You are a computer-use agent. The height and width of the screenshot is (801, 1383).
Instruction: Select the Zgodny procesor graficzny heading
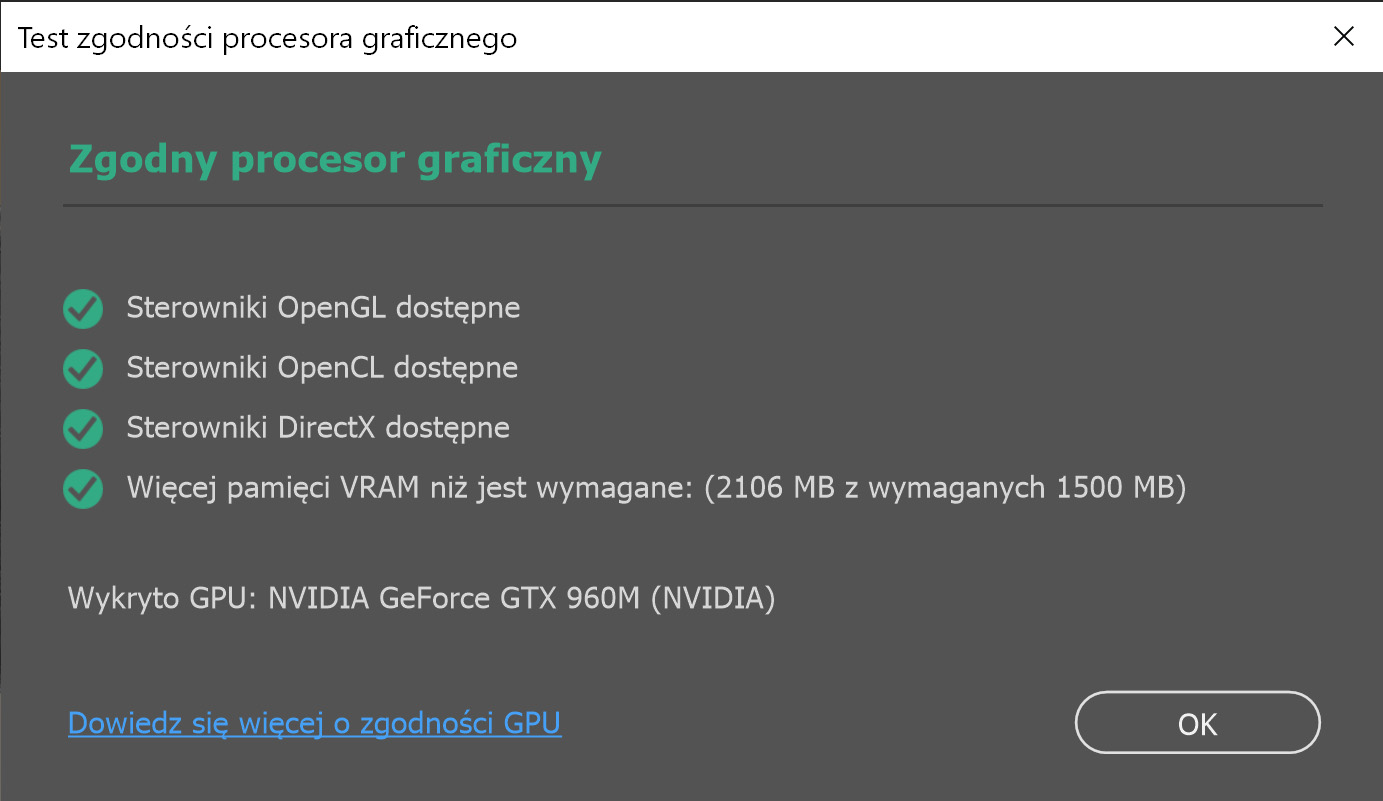[x=334, y=158]
